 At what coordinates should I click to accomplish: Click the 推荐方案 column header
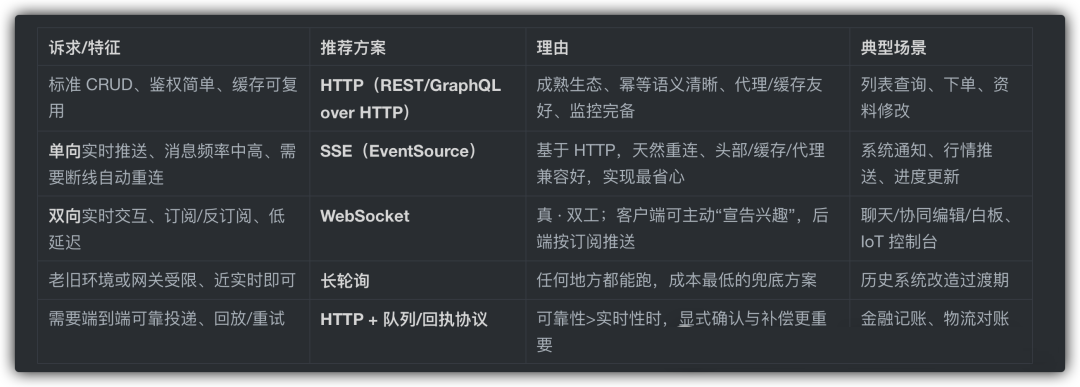click(417, 47)
